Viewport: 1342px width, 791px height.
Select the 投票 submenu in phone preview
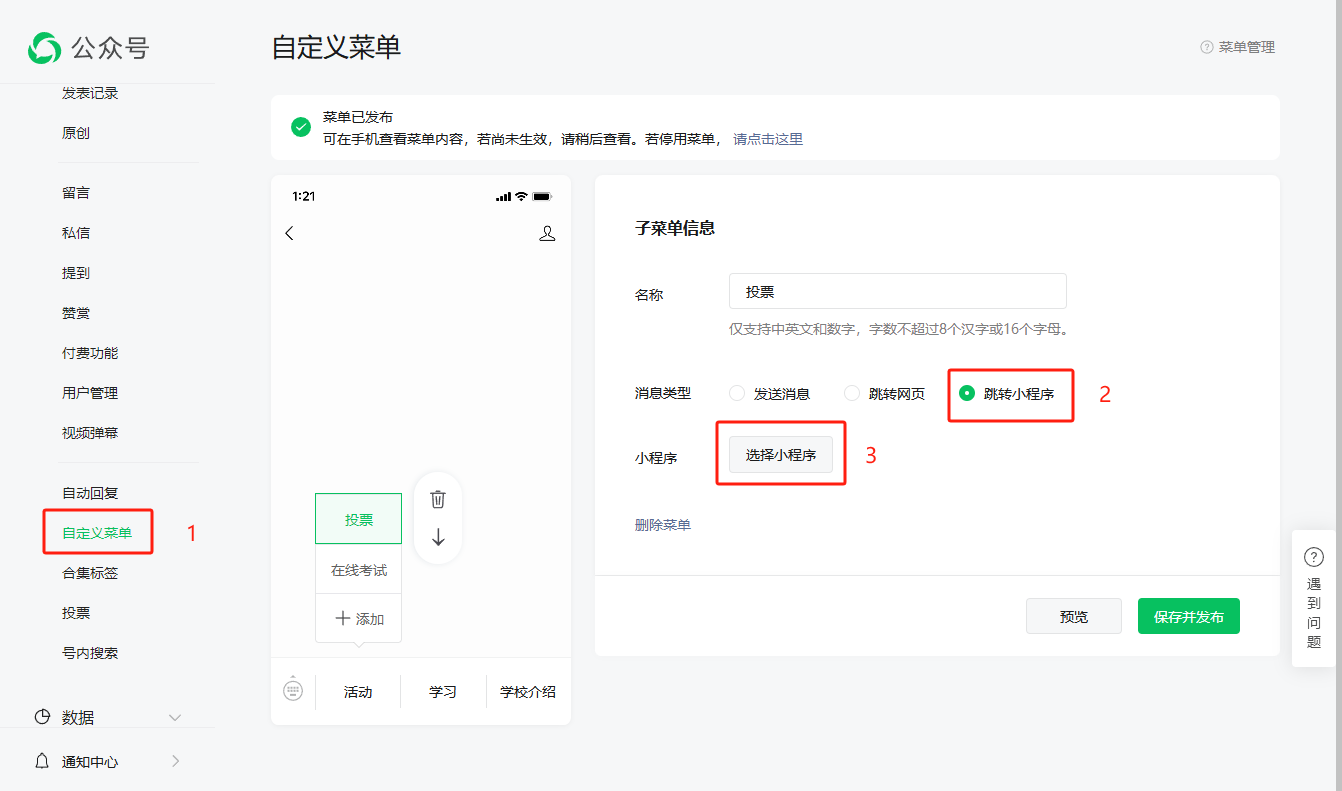pos(359,519)
